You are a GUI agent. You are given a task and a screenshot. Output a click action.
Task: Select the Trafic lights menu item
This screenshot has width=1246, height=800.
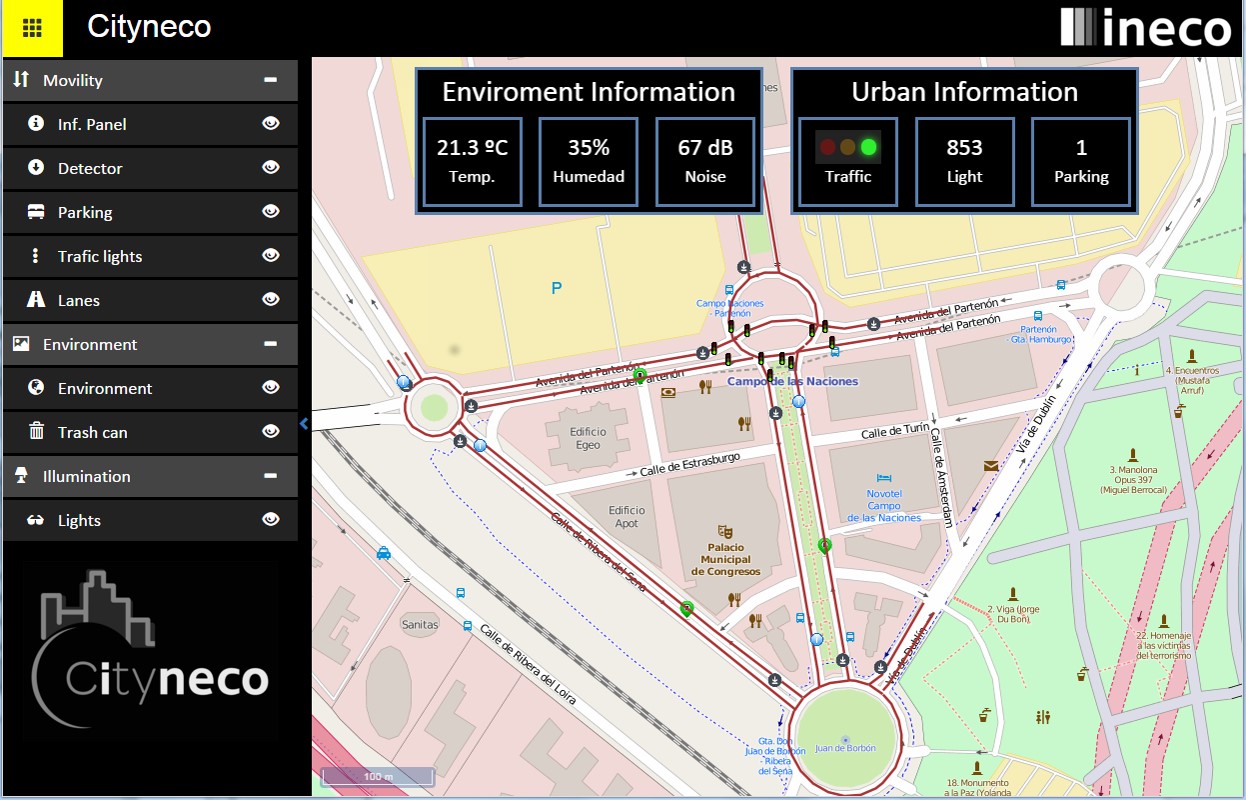(x=100, y=256)
